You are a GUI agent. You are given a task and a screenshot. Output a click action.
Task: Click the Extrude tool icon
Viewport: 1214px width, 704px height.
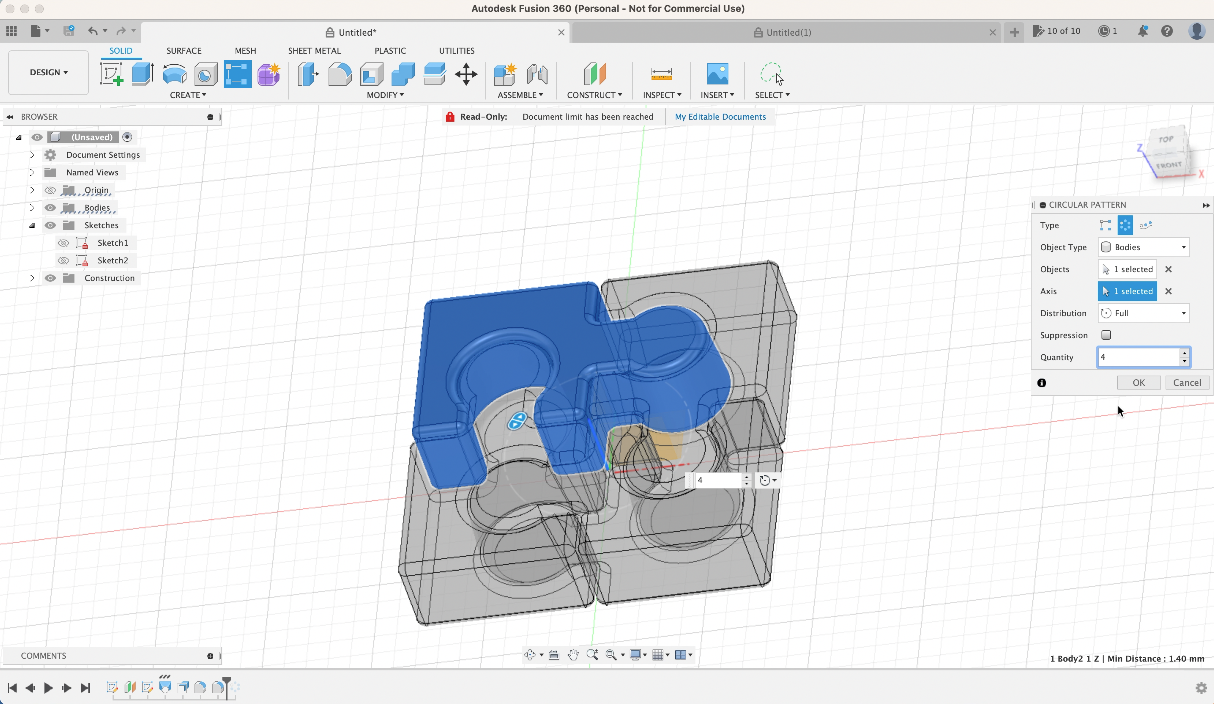pos(142,74)
